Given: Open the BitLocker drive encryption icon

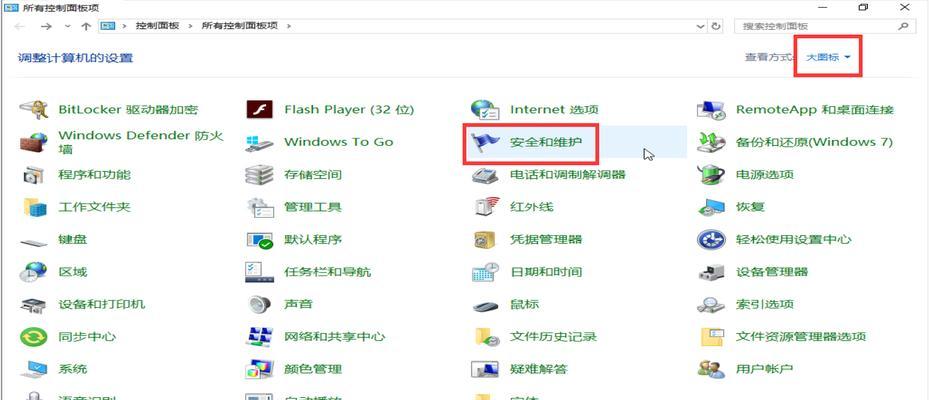Looking at the screenshot, I should coord(34,110).
